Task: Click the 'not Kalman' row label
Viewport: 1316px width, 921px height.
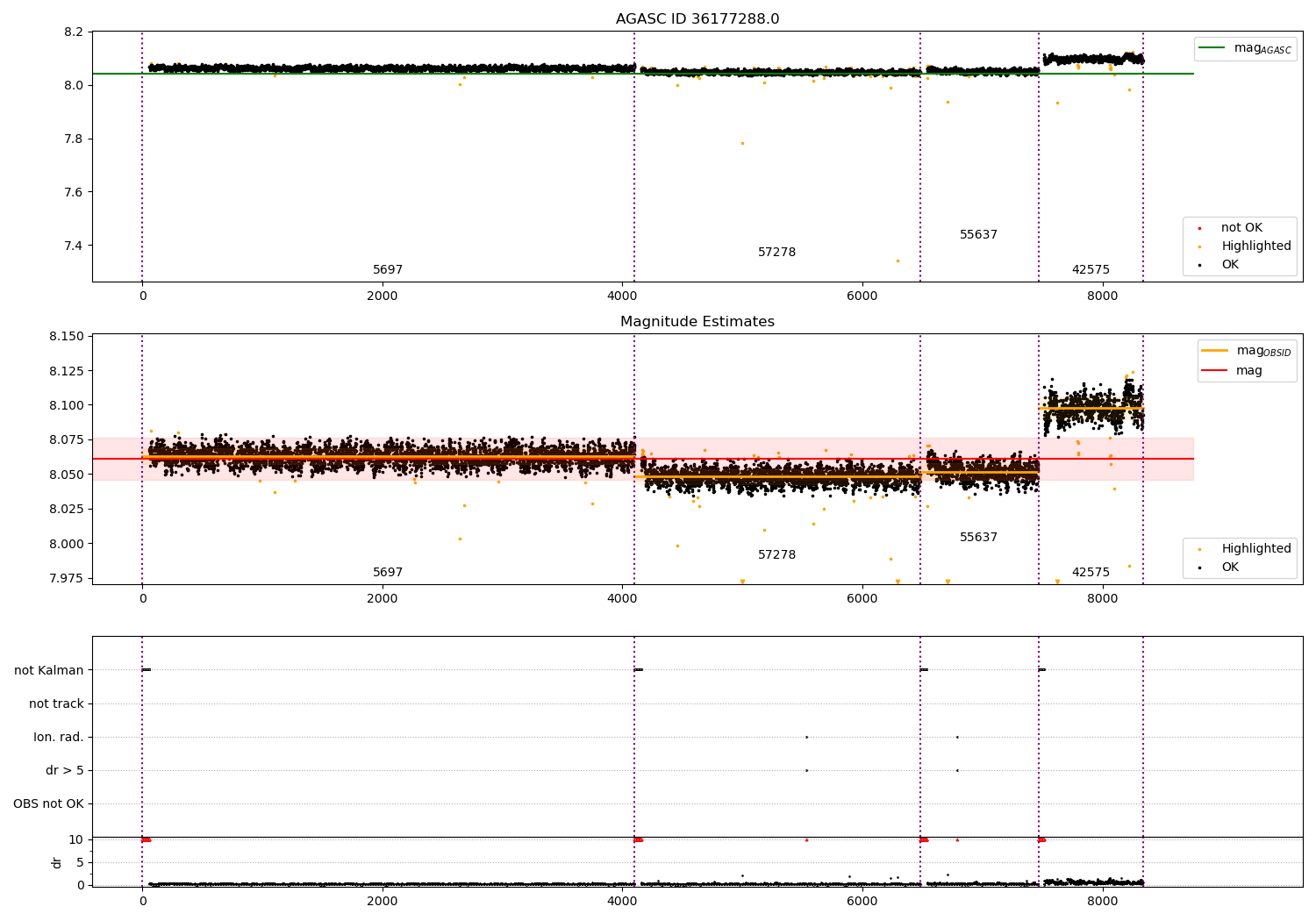Action: click(x=49, y=671)
